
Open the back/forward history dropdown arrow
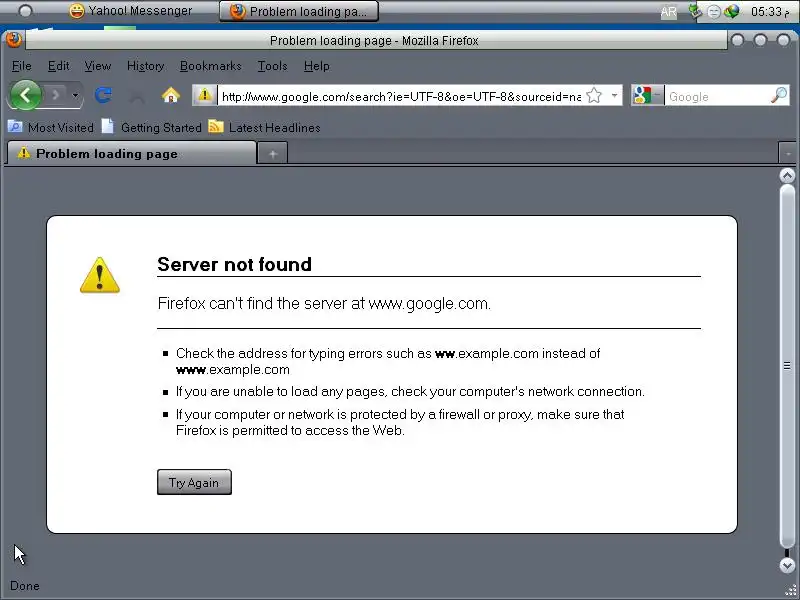(x=76, y=95)
